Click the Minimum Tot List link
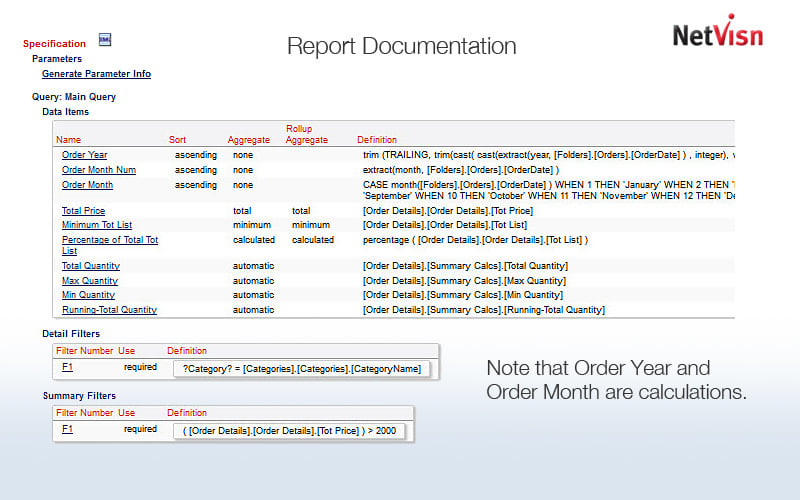This screenshot has height=500, width=800. pos(96,225)
